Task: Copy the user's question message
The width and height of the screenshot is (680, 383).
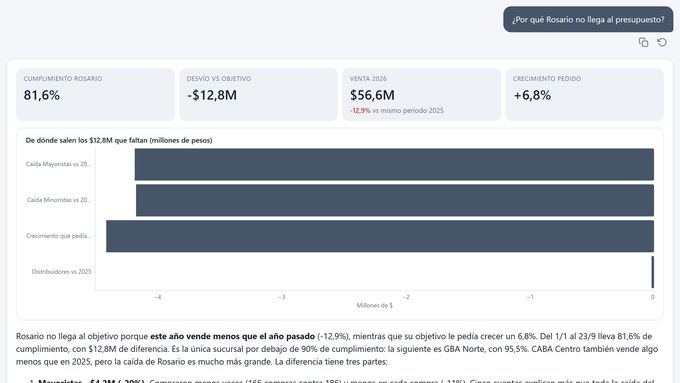Action: [x=643, y=42]
